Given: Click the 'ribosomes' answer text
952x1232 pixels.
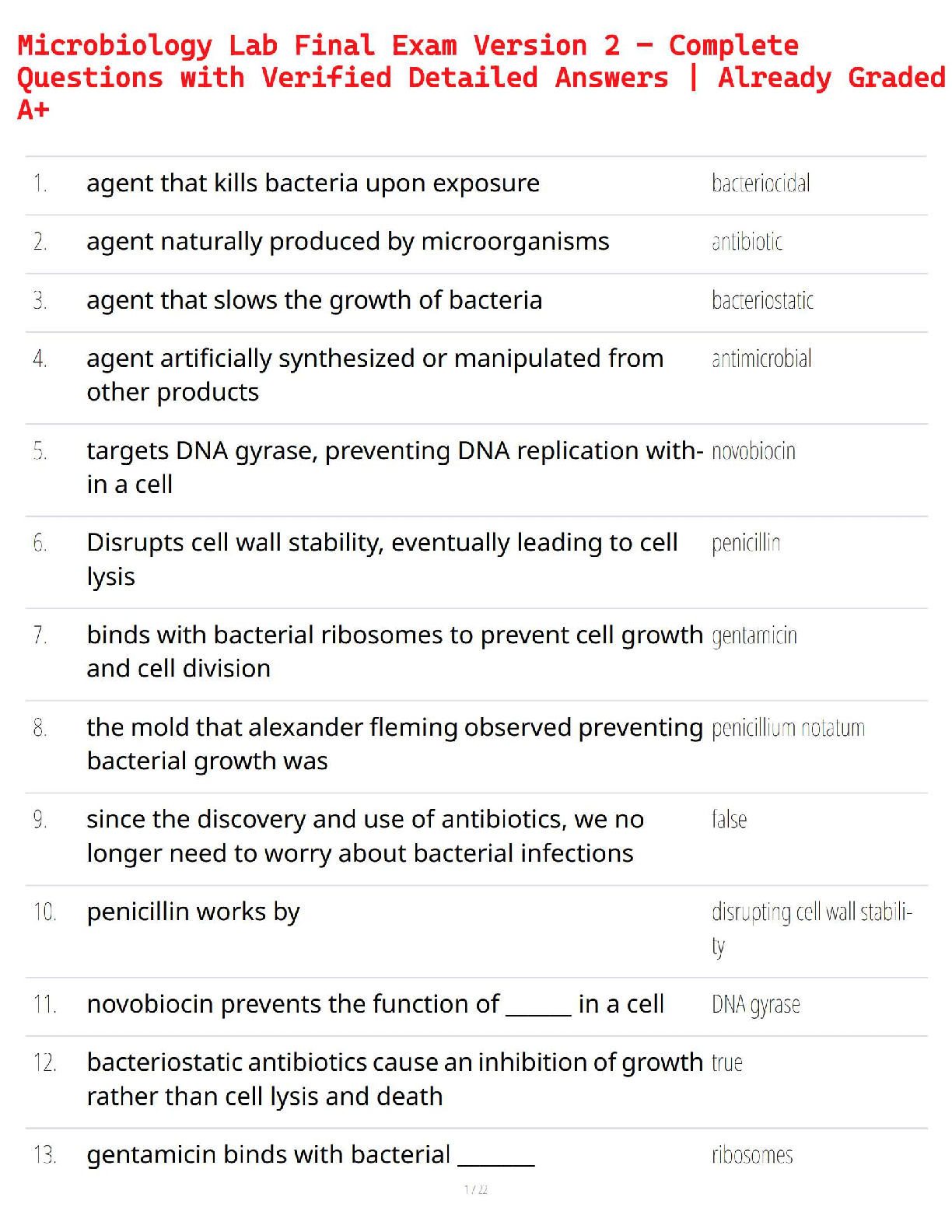Looking at the screenshot, I should click(752, 1155).
